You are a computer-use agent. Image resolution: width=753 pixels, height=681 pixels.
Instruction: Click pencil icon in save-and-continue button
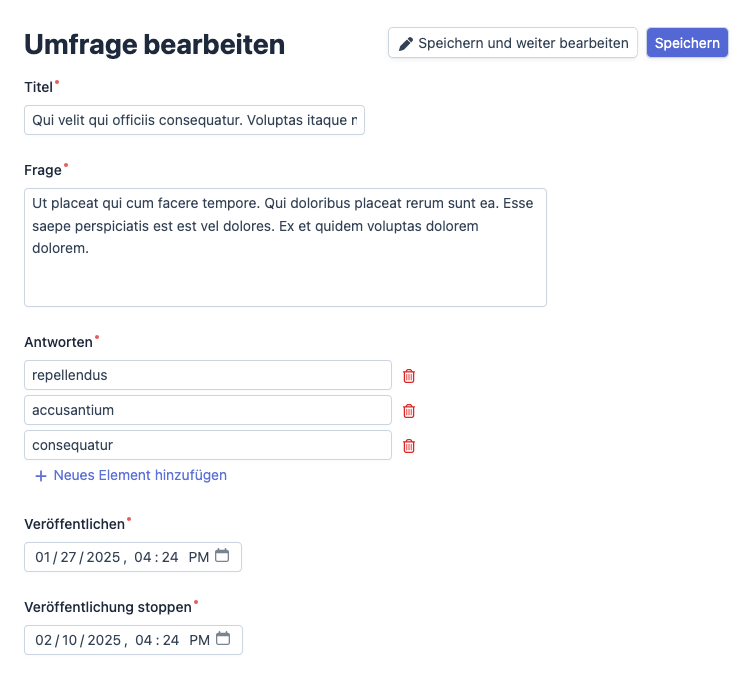(405, 43)
